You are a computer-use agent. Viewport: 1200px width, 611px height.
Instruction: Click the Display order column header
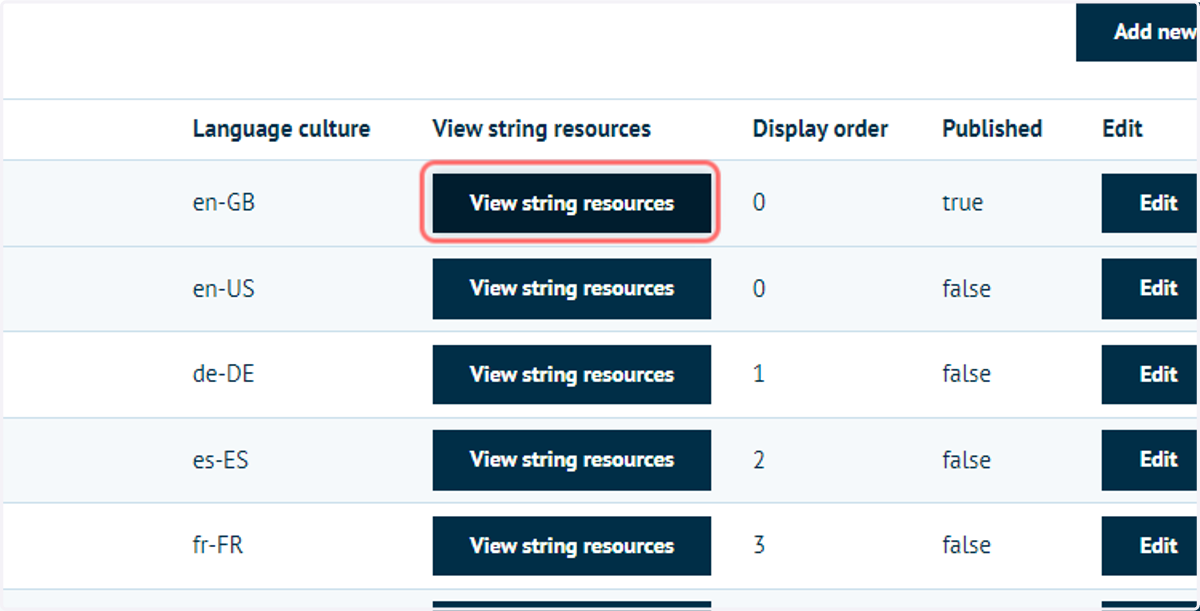point(820,129)
